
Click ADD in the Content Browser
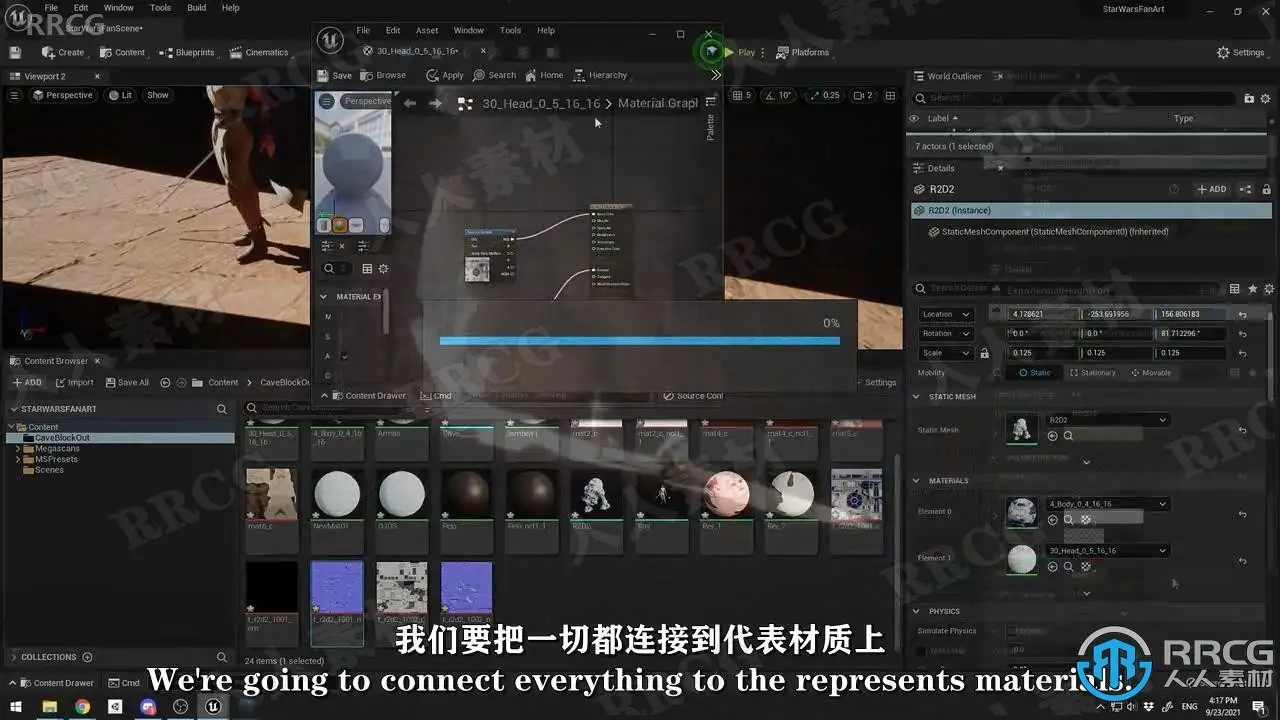(x=27, y=382)
